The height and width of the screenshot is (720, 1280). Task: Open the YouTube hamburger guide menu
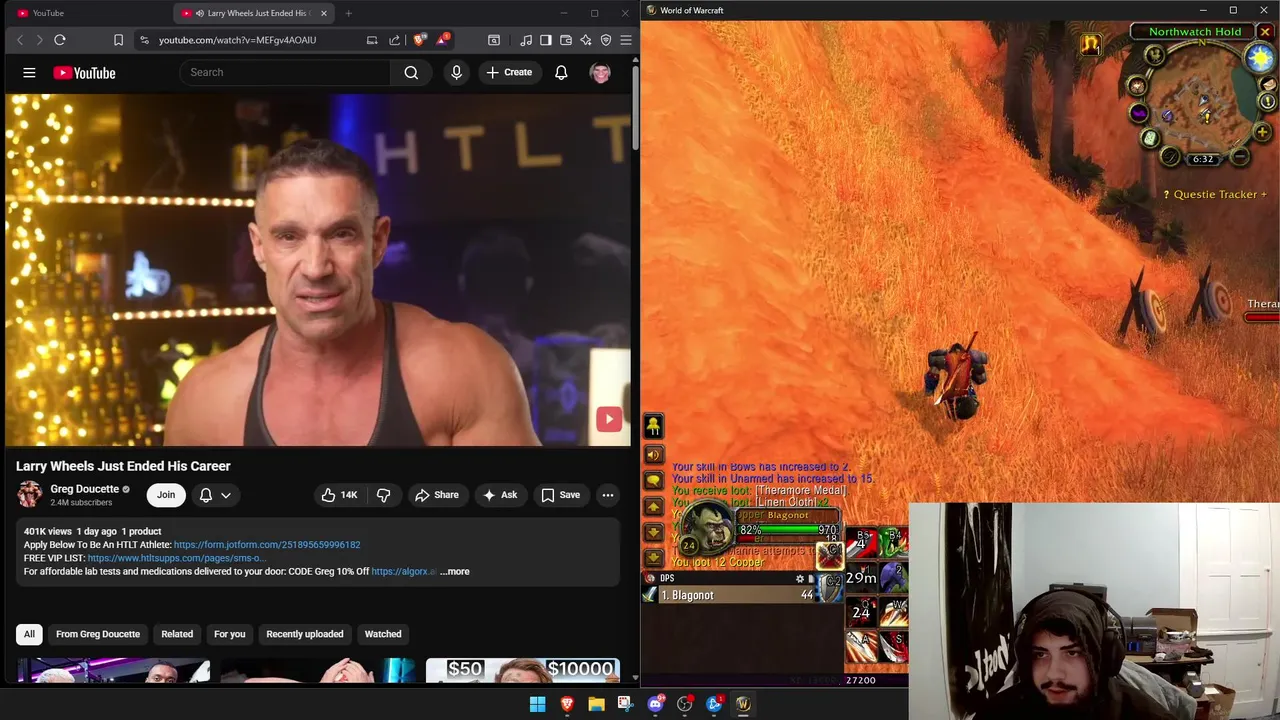click(x=29, y=73)
